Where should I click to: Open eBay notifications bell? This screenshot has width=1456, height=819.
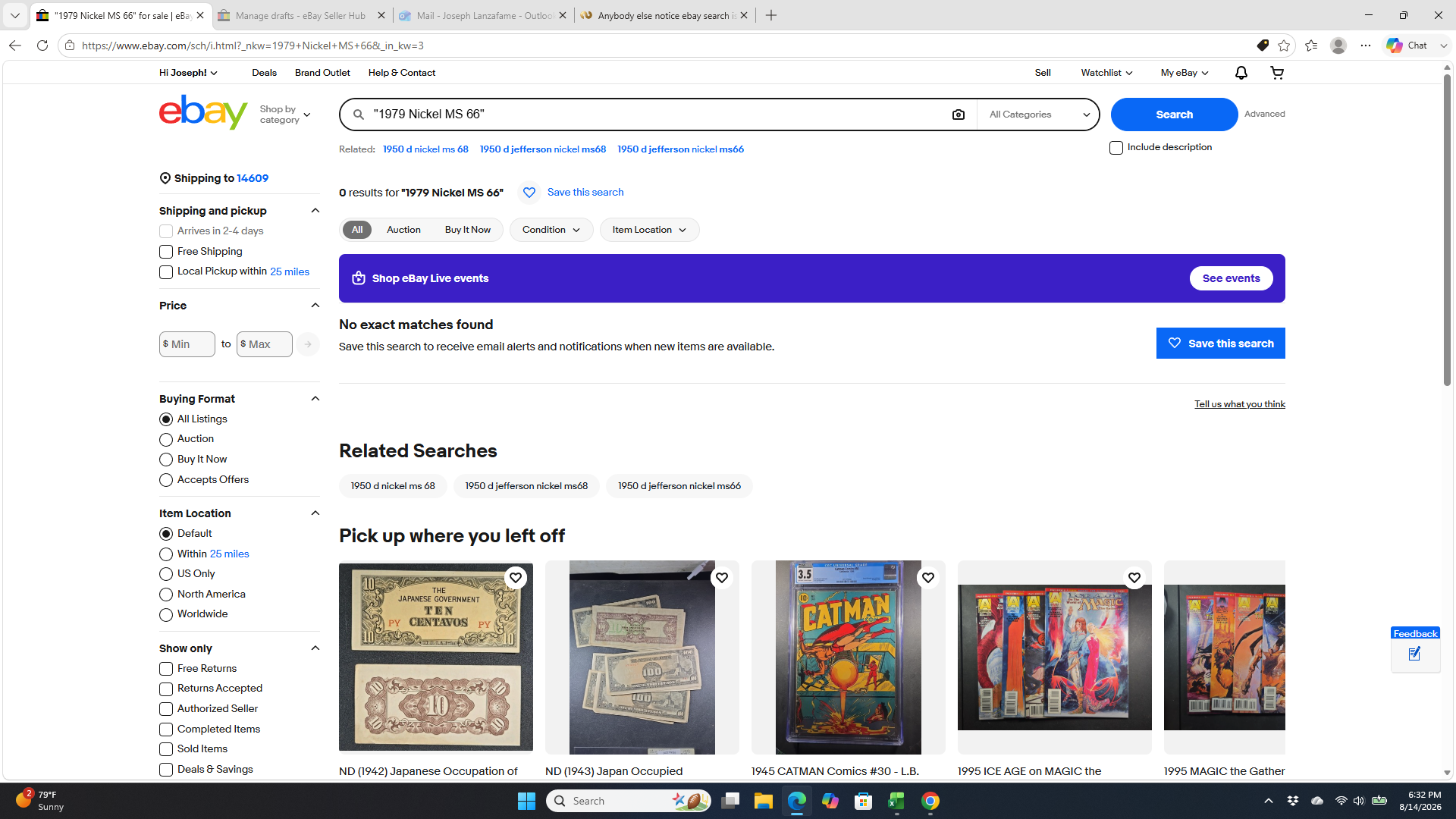coord(1241,73)
